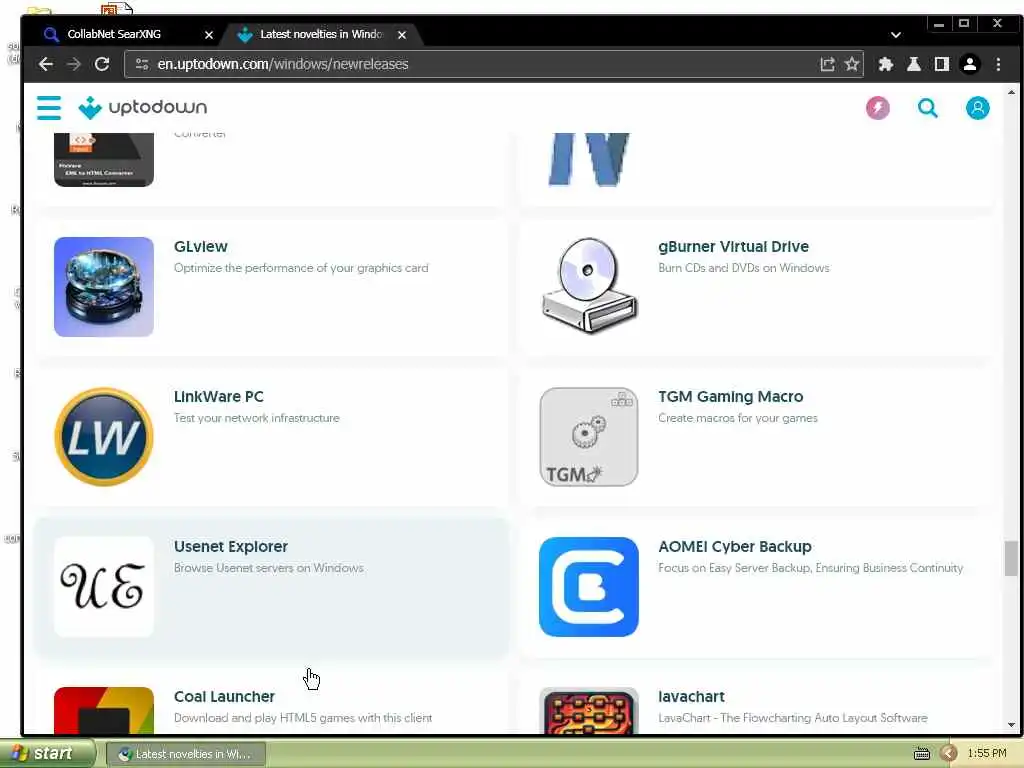Open the LinkWare PC LW icon

point(104,437)
